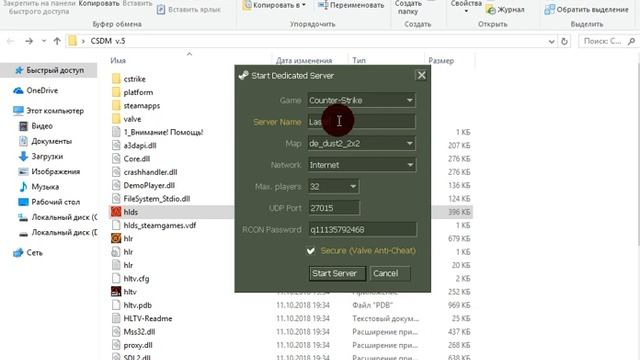Select the steamapps folder icon

(x=116, y=106)
